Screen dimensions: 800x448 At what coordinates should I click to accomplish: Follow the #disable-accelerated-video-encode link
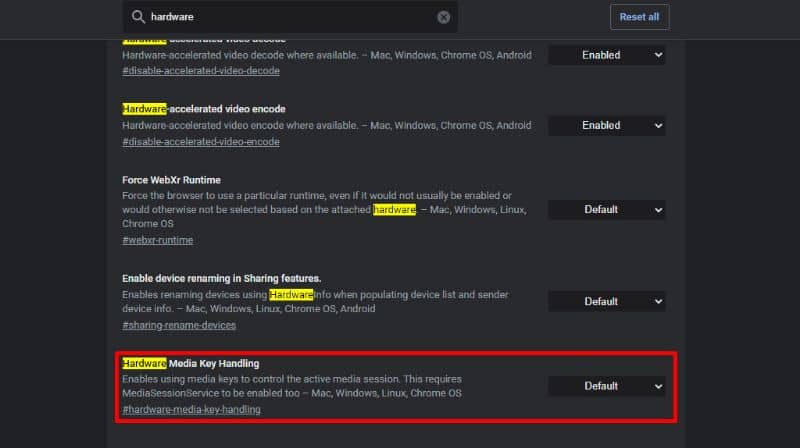201,142
